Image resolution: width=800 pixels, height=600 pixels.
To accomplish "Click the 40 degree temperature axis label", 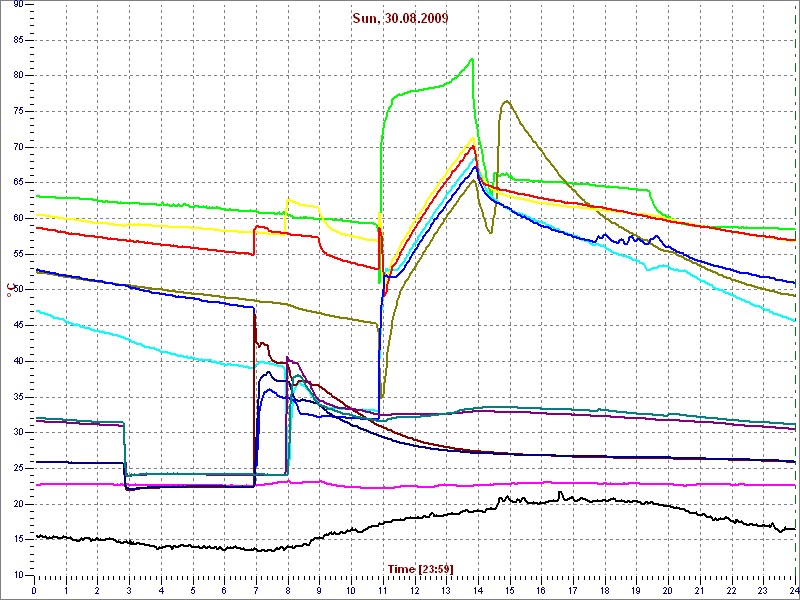I will click(x=18, y=361).
